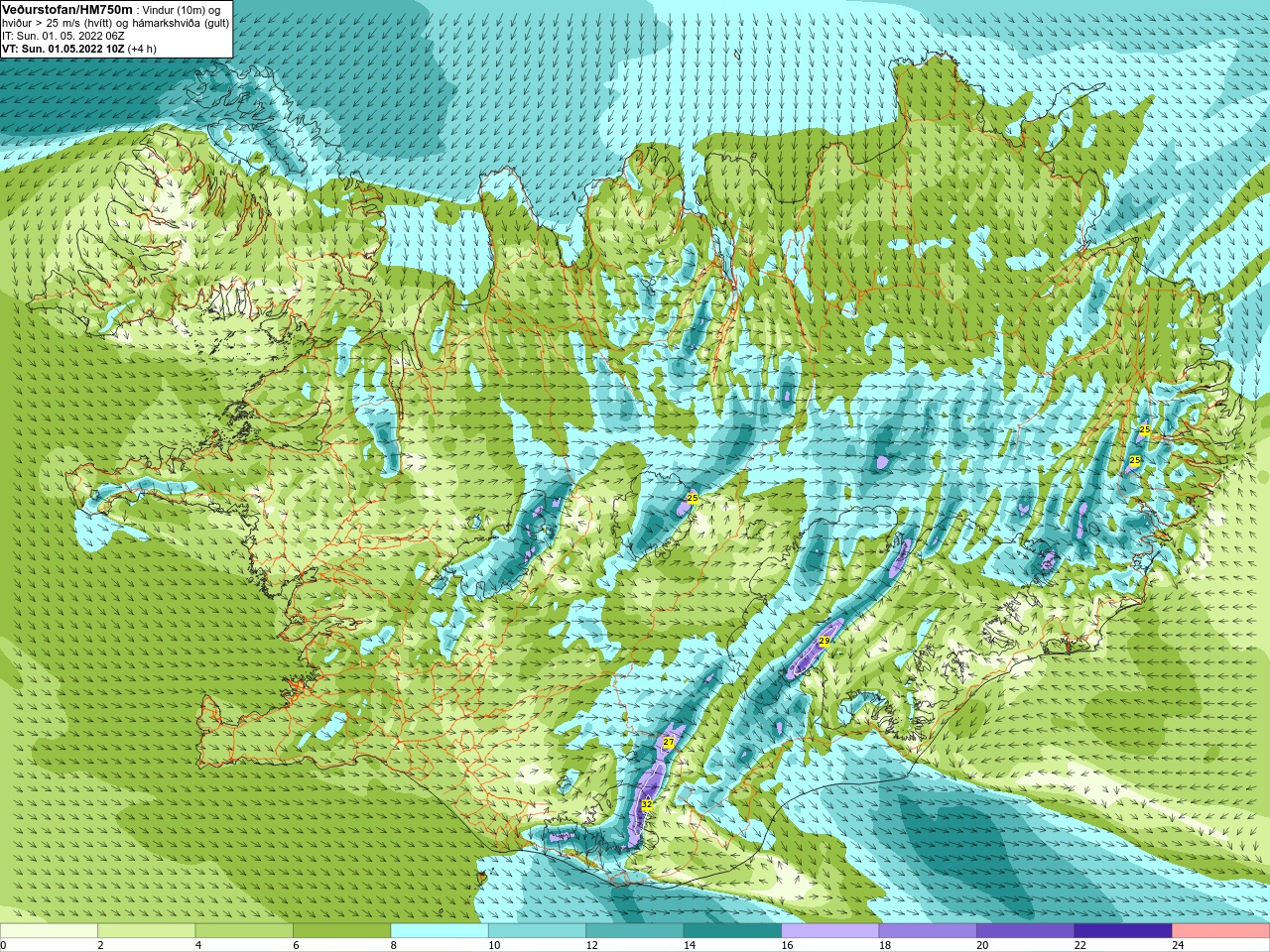Click the yellow-green 2–4 legend swatch
This screenshot has width=1270, height=952.
(146, 930)
